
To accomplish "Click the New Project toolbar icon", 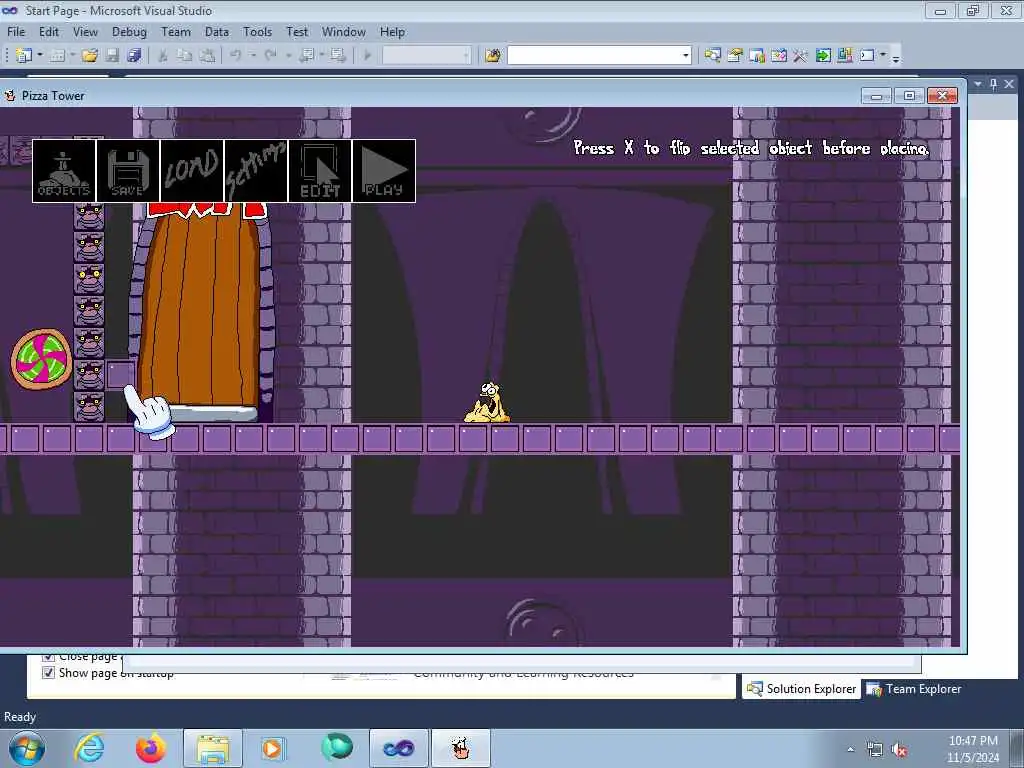I will pos(24,56).
